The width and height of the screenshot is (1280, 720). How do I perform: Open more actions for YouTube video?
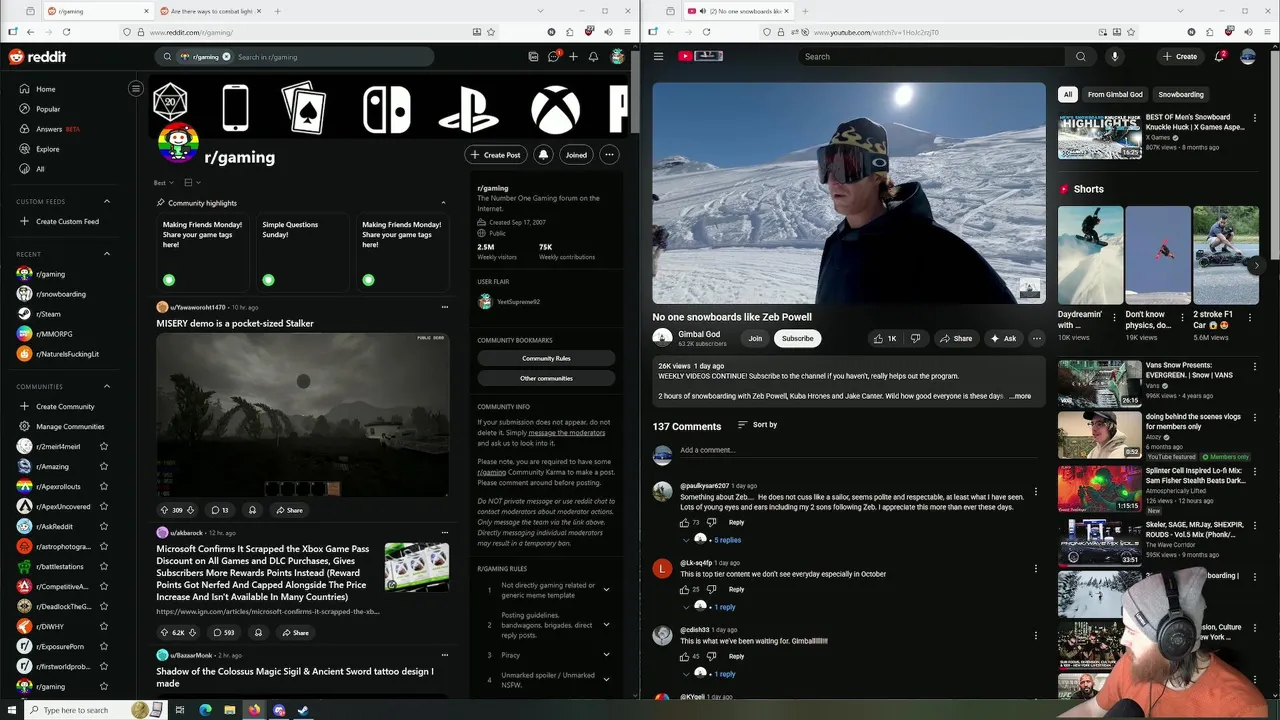[1037, 339]
